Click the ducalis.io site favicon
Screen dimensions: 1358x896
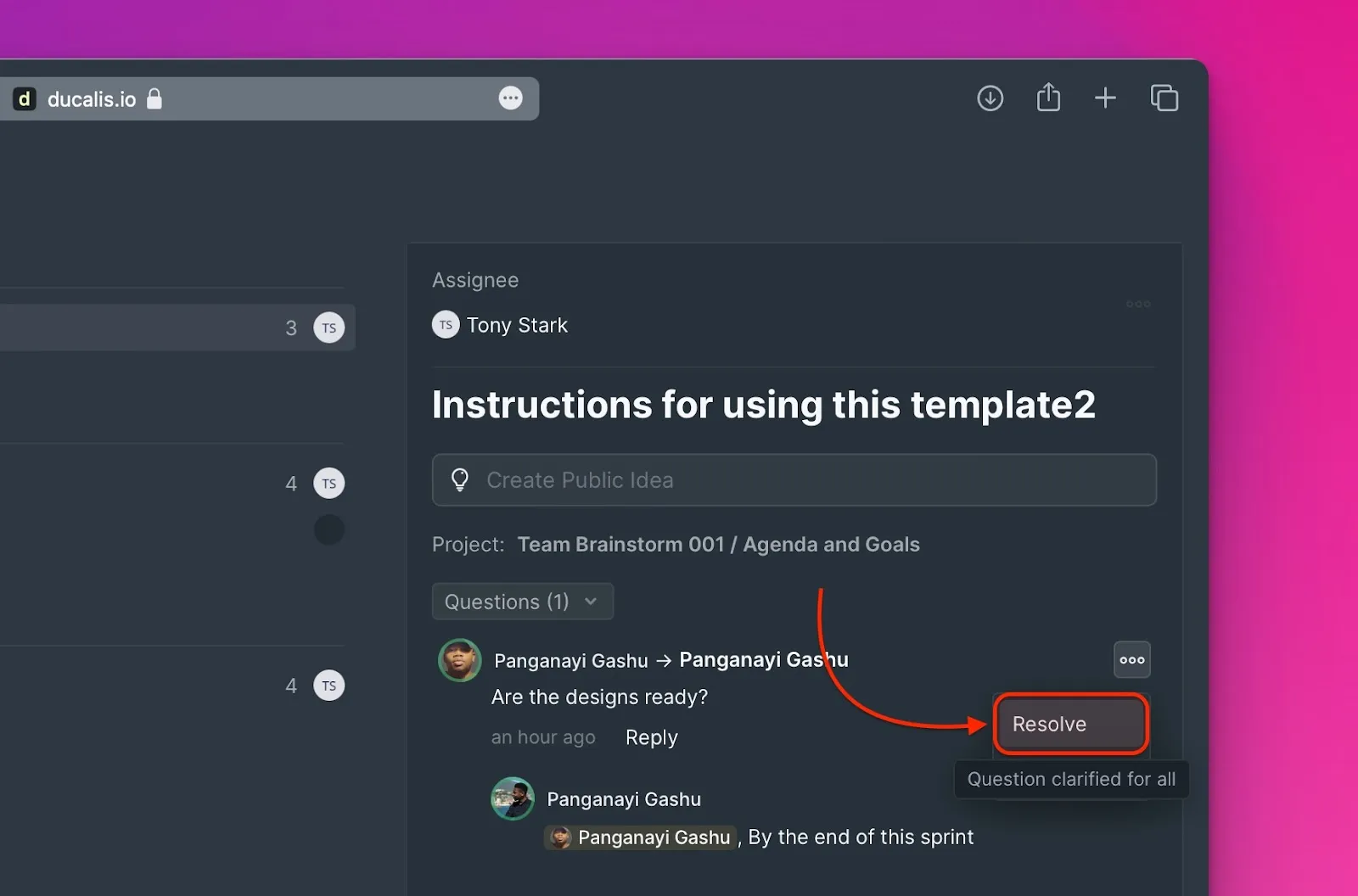(25, 99)
